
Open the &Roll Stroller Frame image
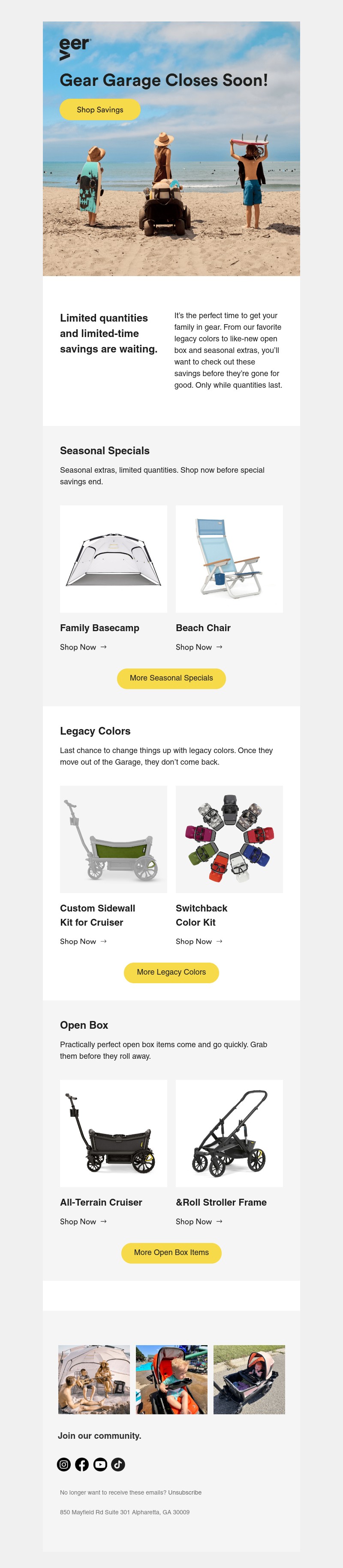[229, 1133]
